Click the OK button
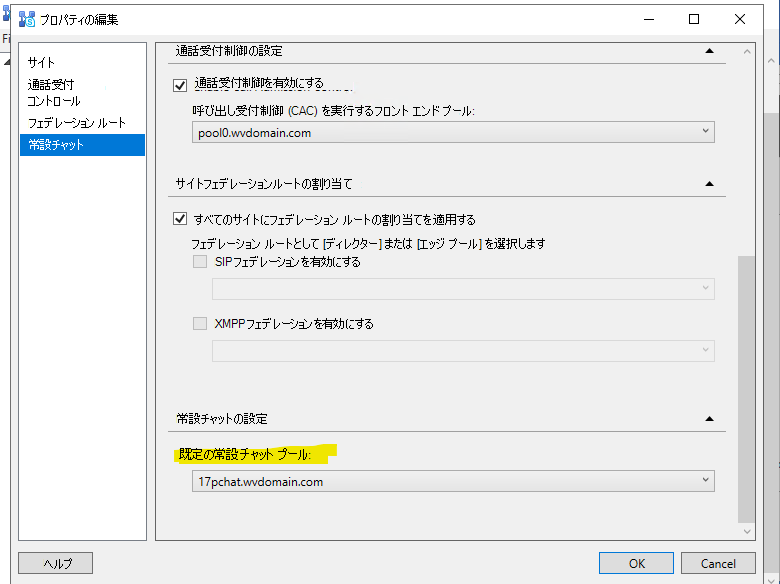The height and width of the screenshot is (584, 780). [x=636, y=563]
